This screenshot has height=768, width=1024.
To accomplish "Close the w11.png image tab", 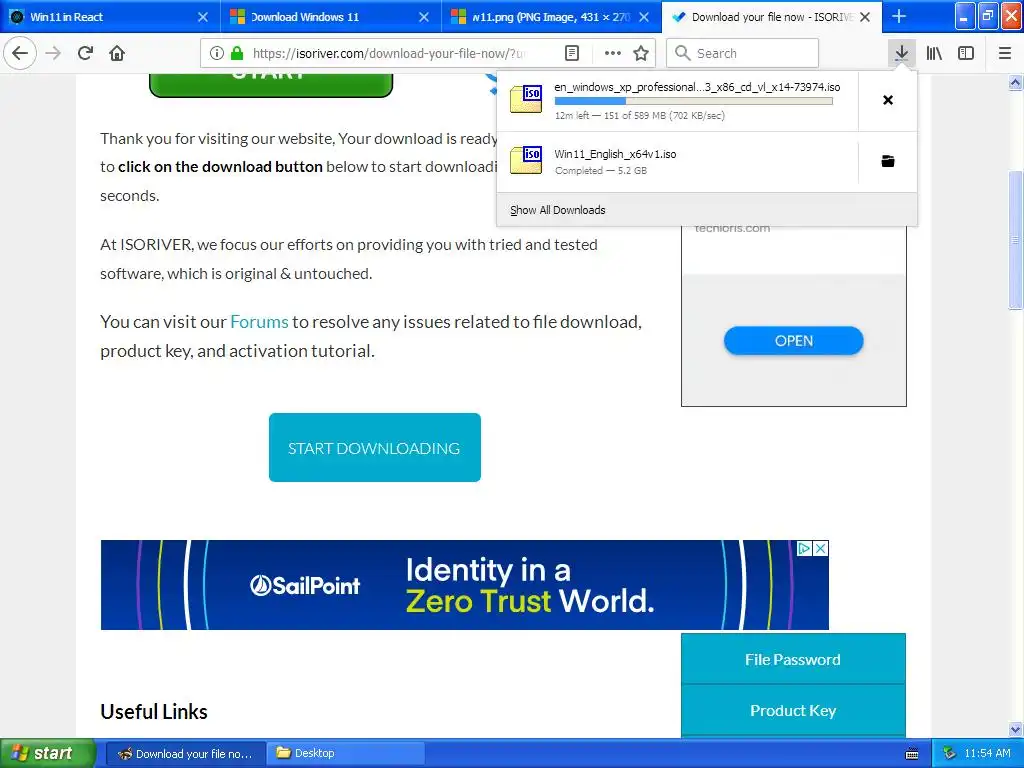I will pyautogui.click(x=644, y=17).
